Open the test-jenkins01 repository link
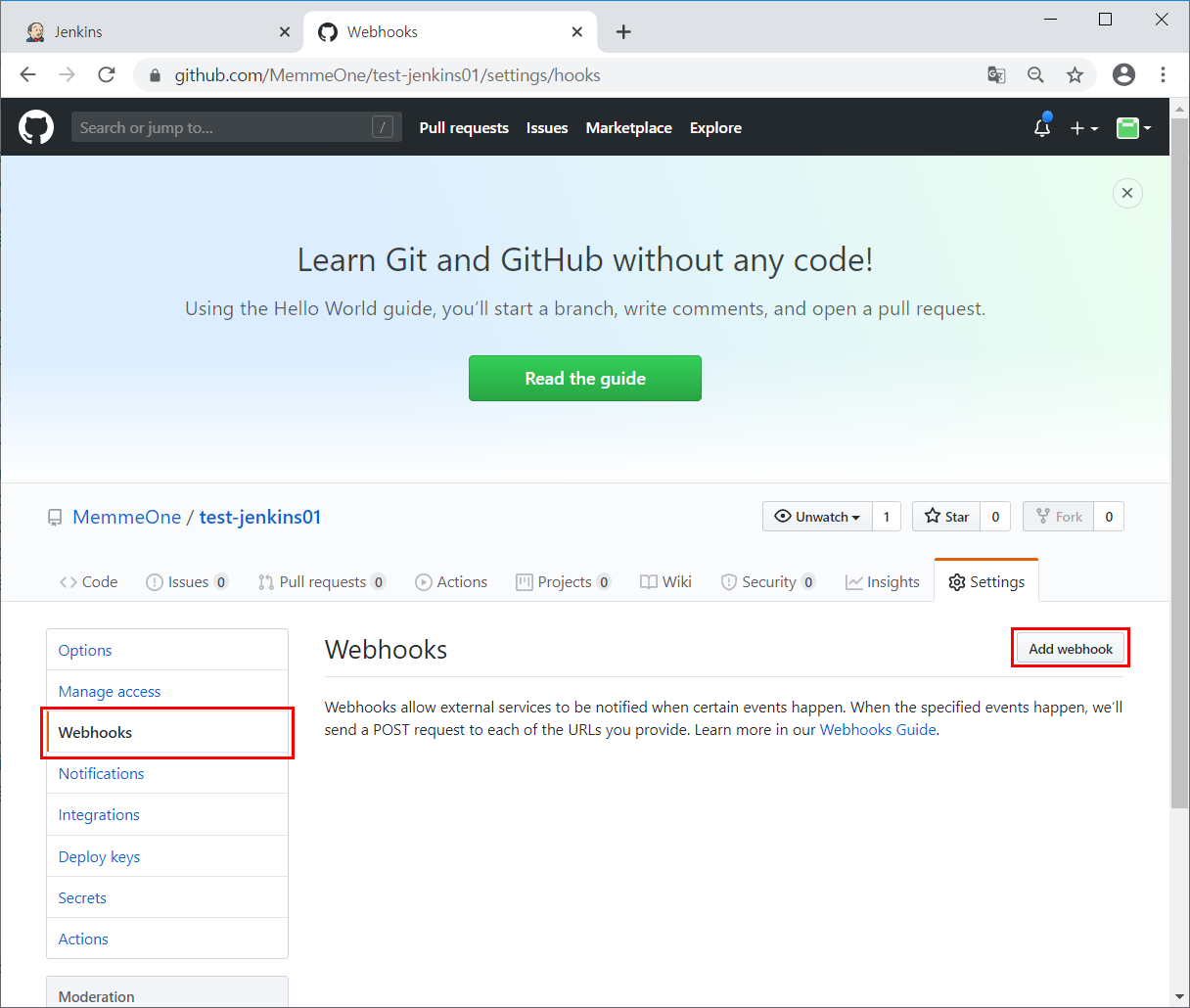Viewport: 1190px width, 1008px height. click(260, 517)
